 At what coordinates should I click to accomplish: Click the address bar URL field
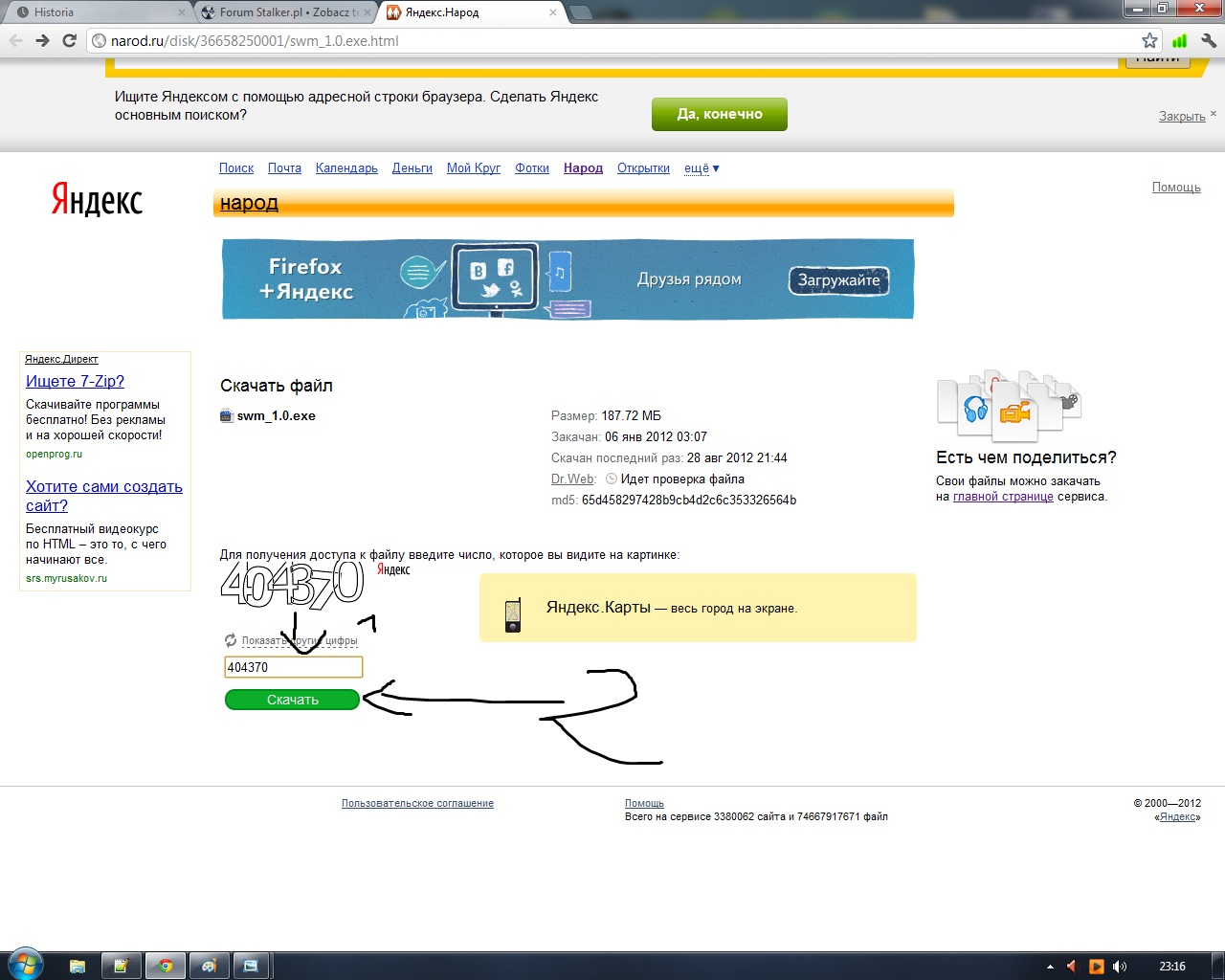coord(612,40)
